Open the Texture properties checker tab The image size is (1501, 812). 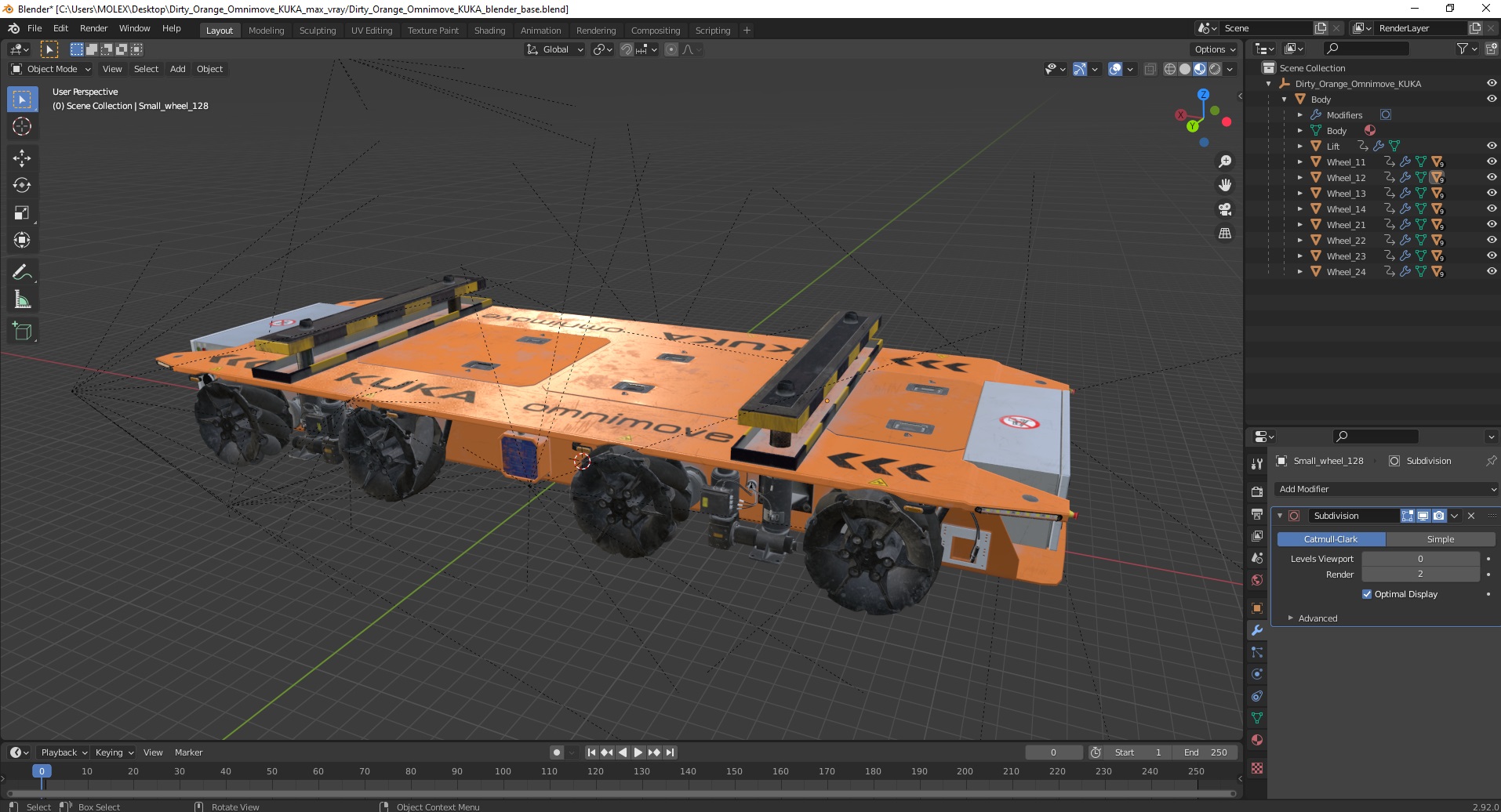(x=1257, y=768)
